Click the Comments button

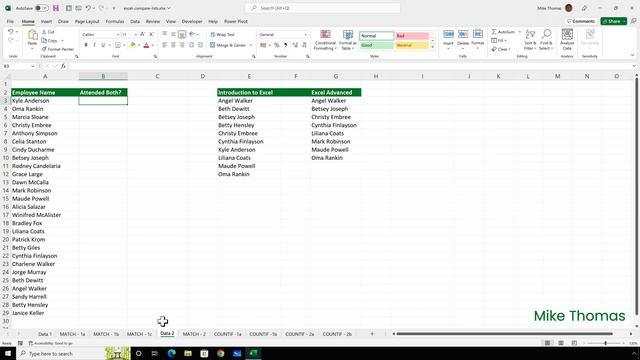[x=581, y=21]
